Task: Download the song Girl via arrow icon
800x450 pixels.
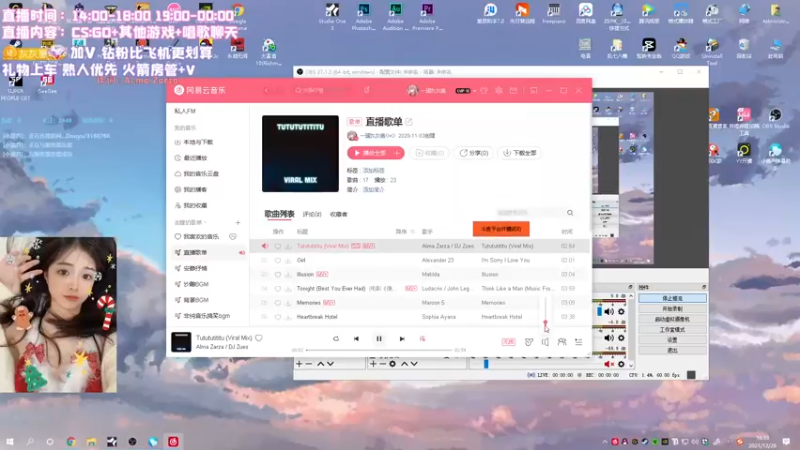Action: [x=288, y=260]
